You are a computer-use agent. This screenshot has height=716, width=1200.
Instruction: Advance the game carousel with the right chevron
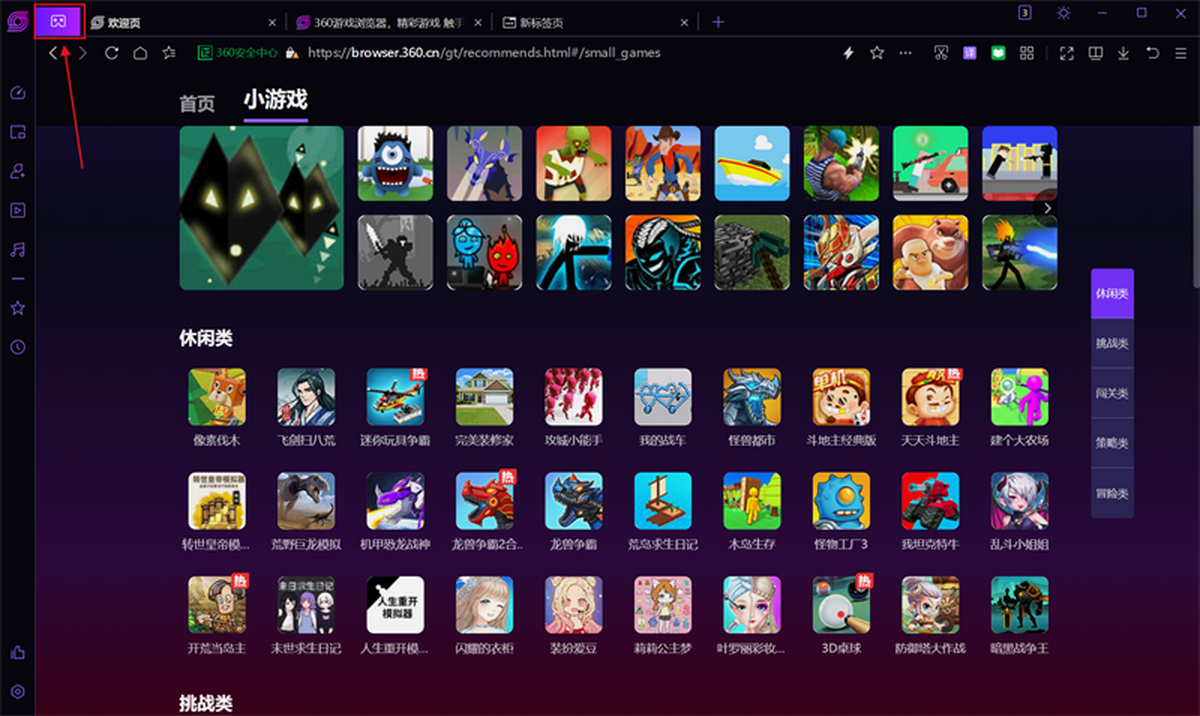tap(1047, 208)
